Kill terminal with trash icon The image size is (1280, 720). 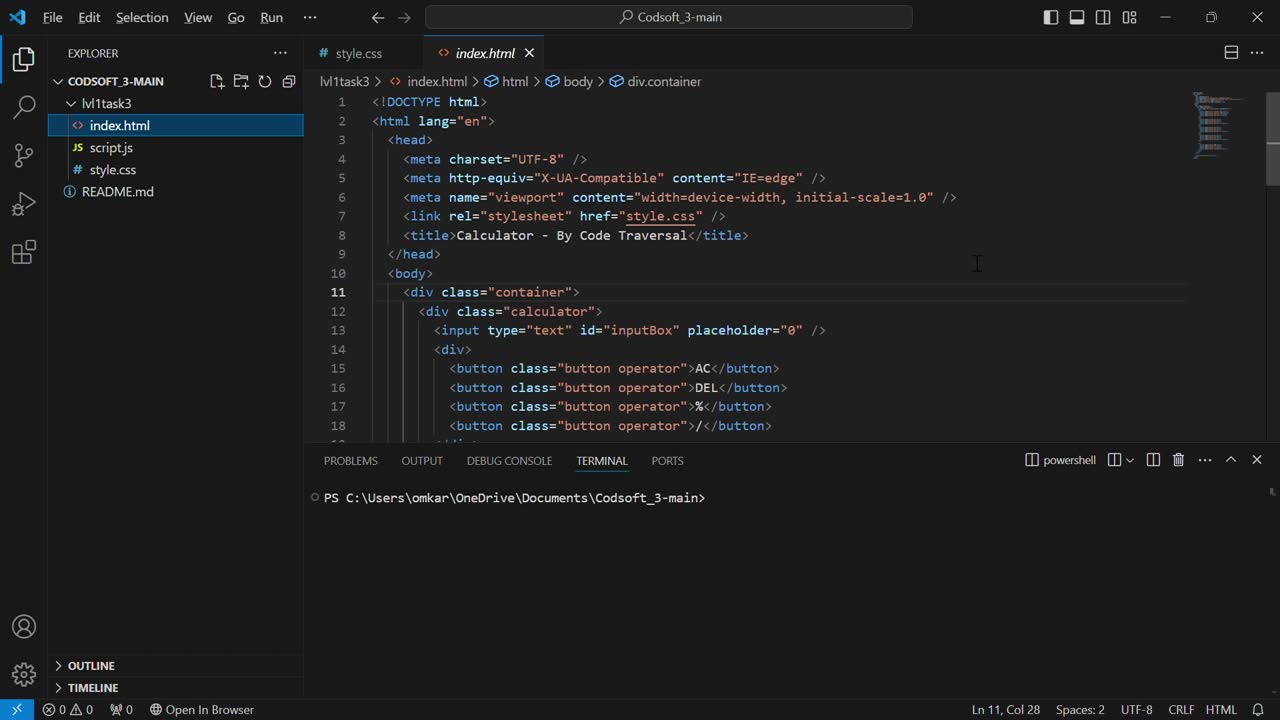pos(1179,460)
